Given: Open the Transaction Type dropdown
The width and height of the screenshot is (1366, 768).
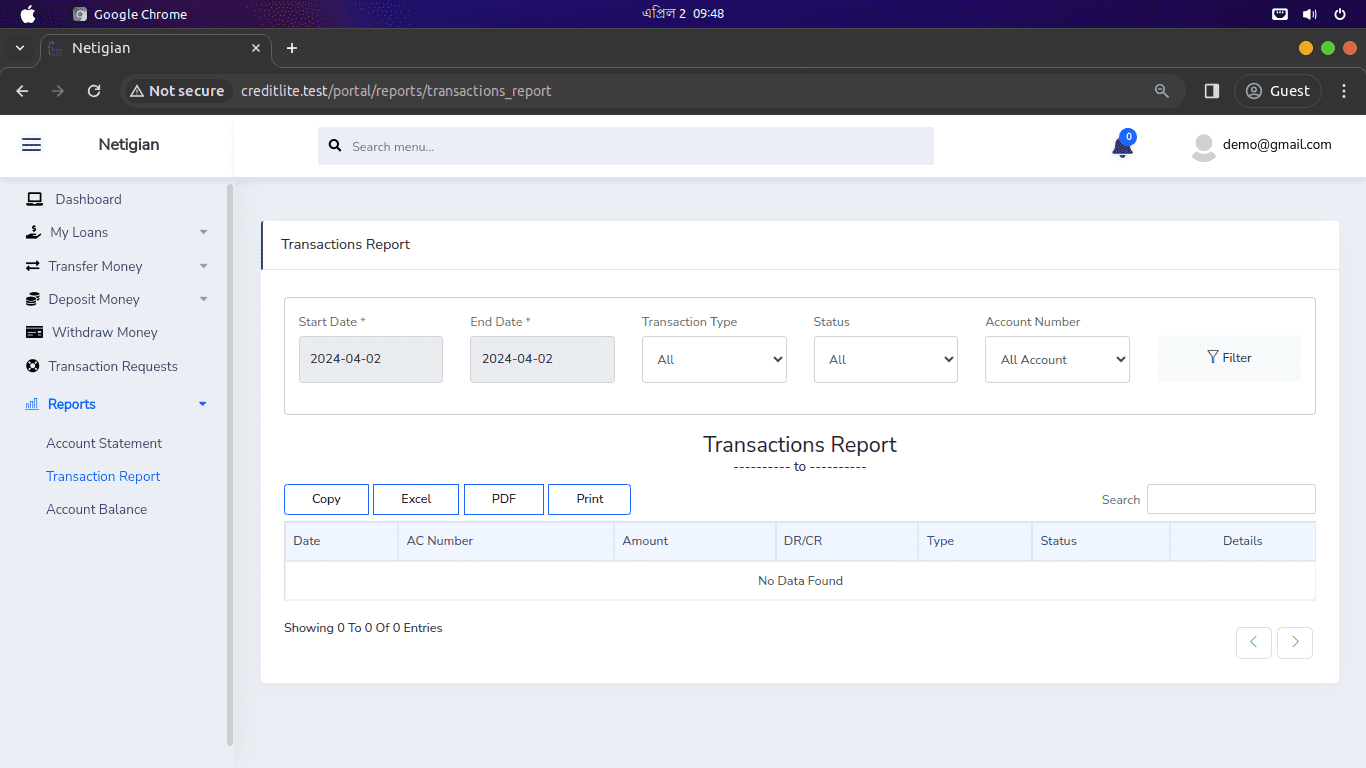Looking at the screenshot, I should coord(714,359).
